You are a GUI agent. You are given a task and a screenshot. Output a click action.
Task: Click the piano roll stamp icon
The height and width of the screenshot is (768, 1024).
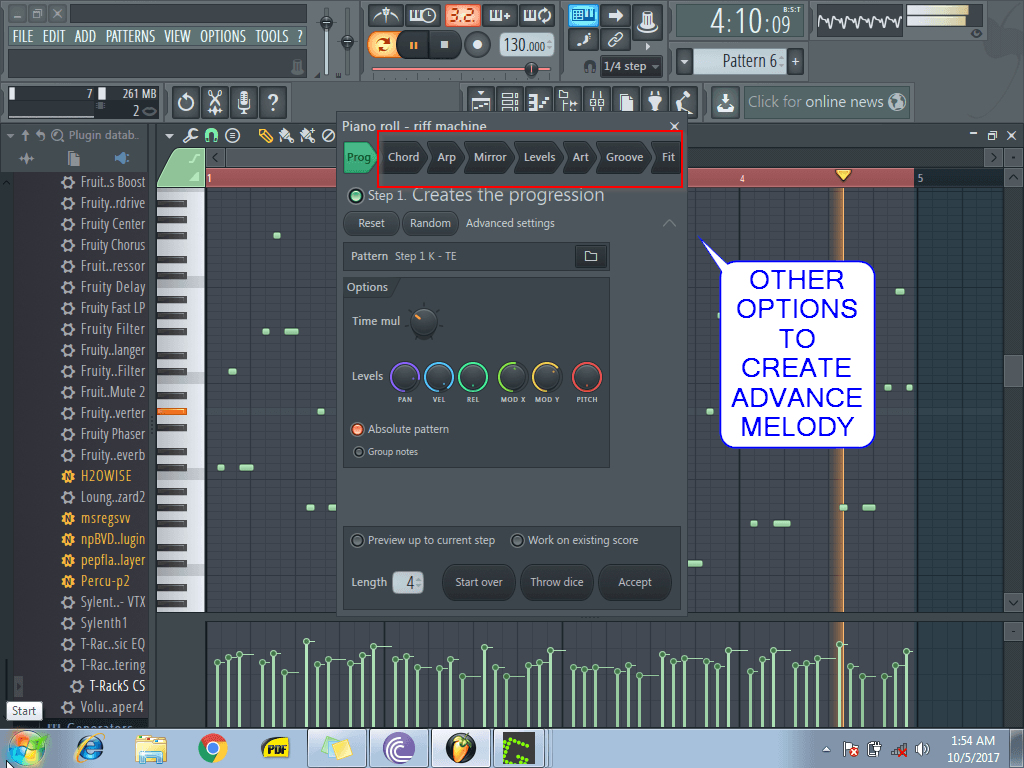coord(232,136)
